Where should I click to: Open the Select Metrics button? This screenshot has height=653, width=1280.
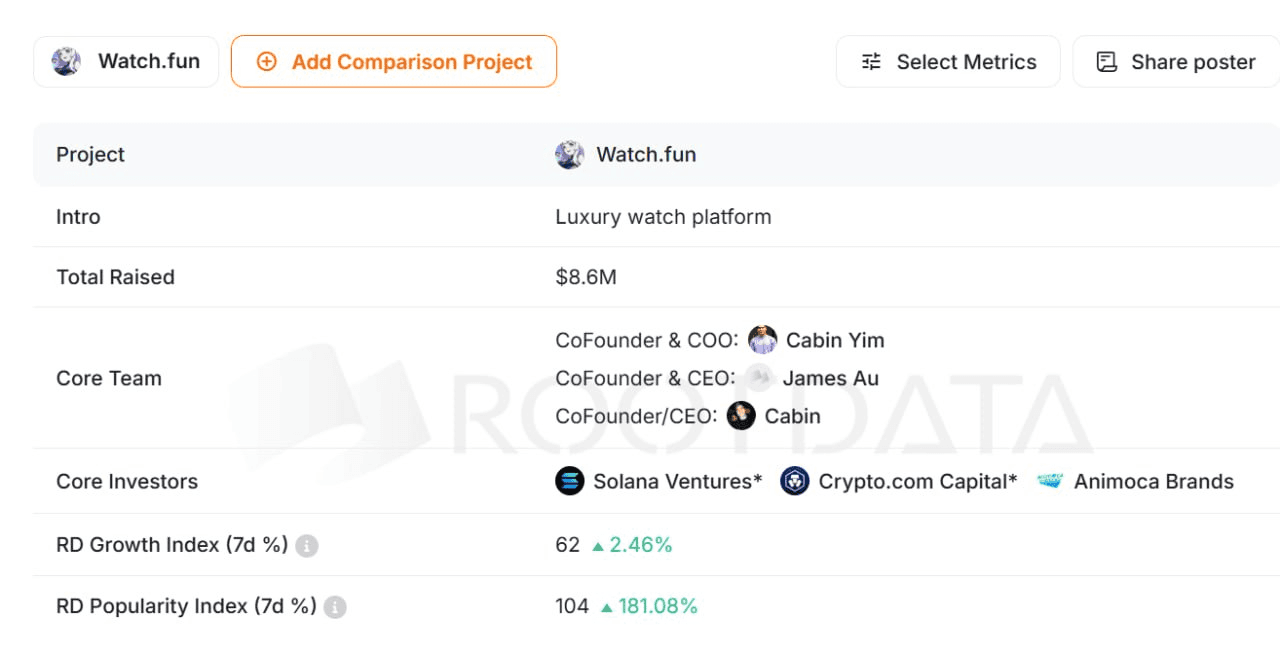947,62
